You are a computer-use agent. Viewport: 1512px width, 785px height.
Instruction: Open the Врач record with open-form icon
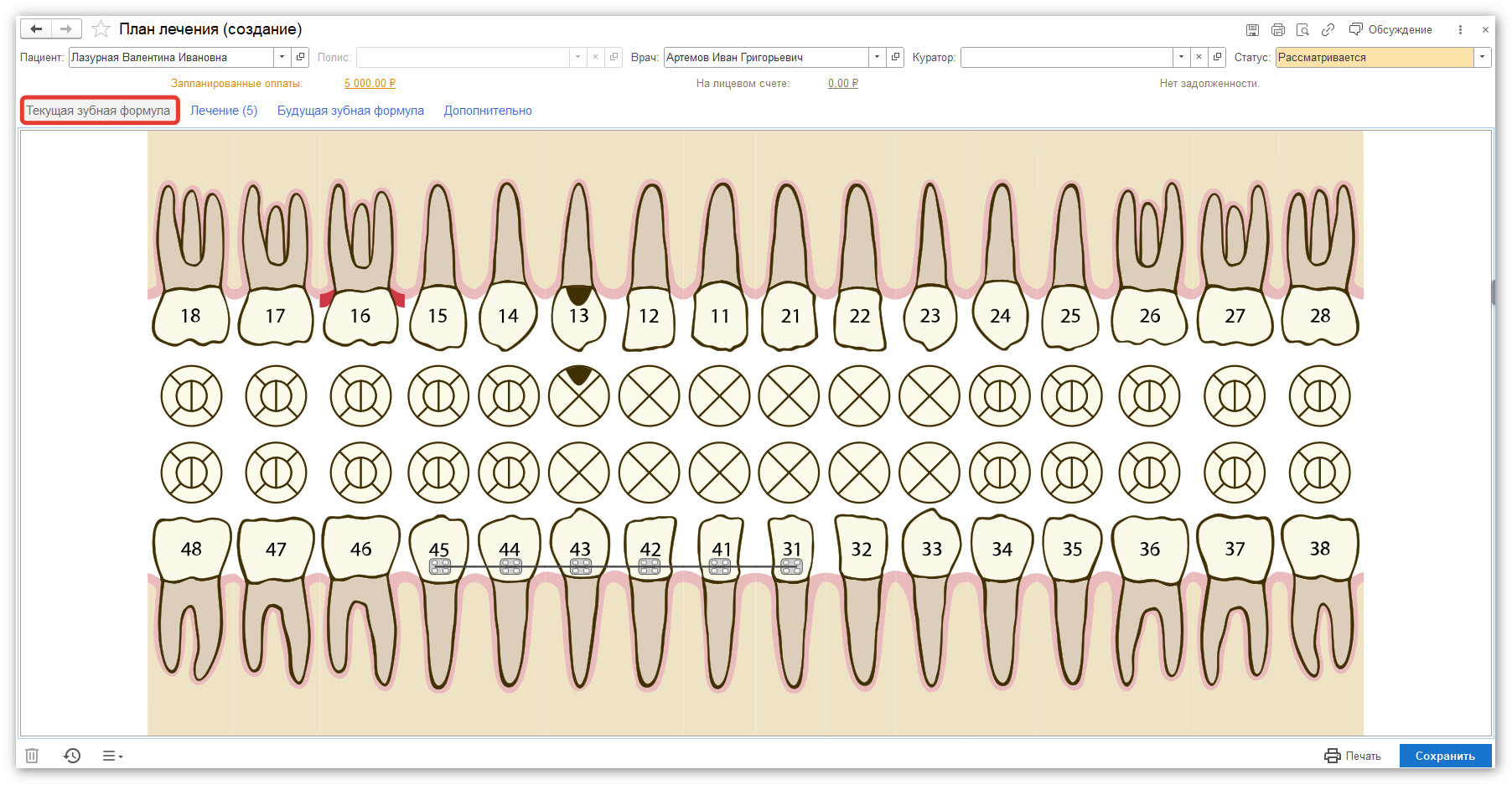click(x=895, y=57)
